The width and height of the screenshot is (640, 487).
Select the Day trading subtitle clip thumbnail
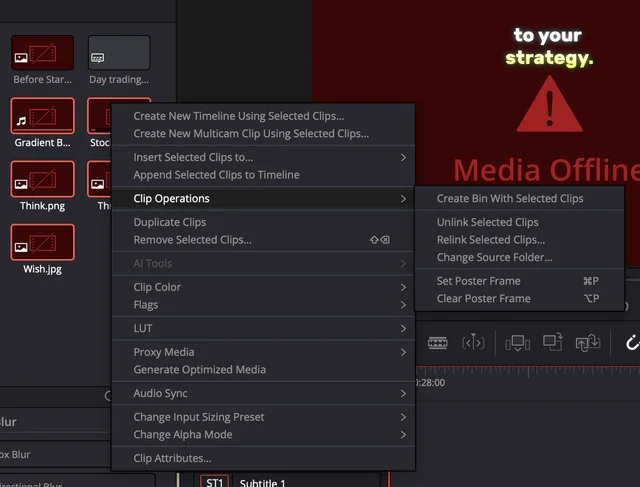119,53
